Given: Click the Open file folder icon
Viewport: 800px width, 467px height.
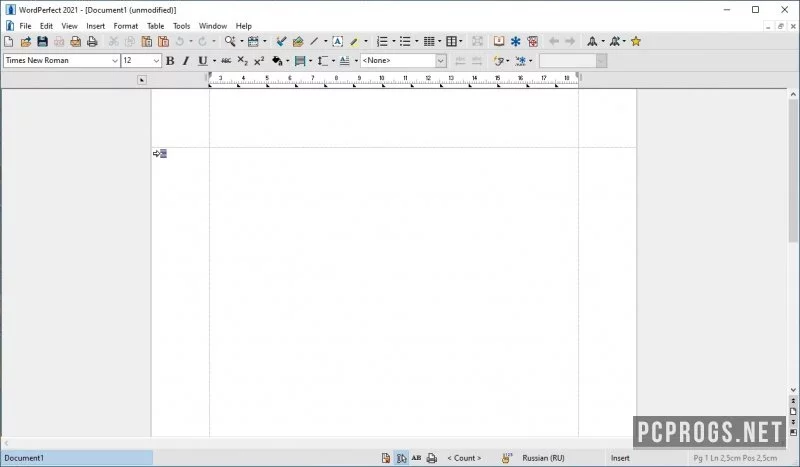Looking at the screenshot, I should (x=26, y=42).
